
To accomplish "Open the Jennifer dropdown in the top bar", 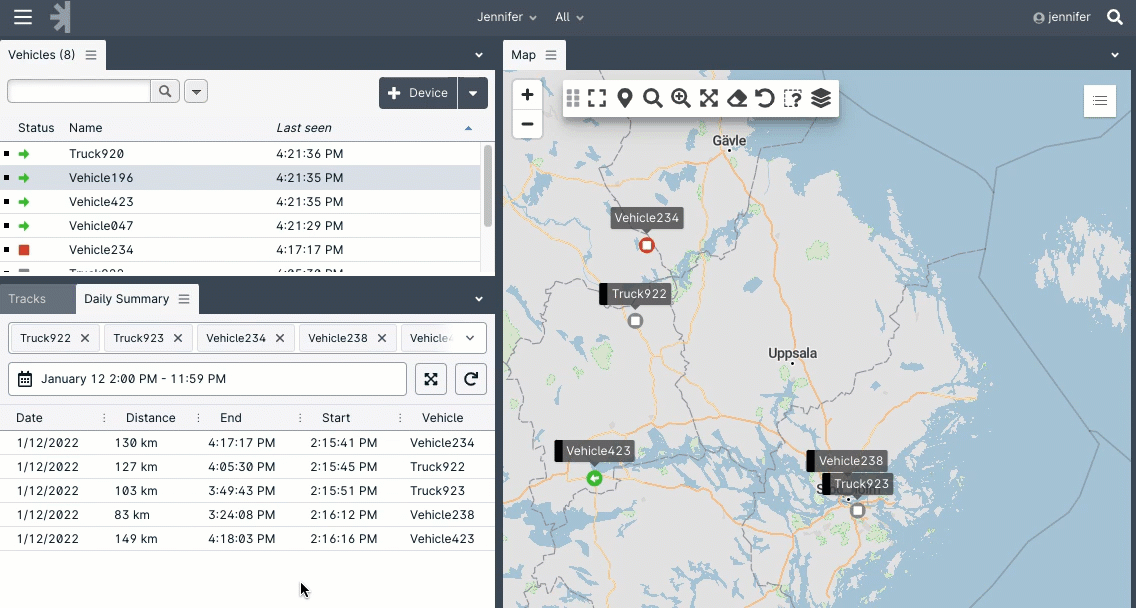I will point(506,17).
